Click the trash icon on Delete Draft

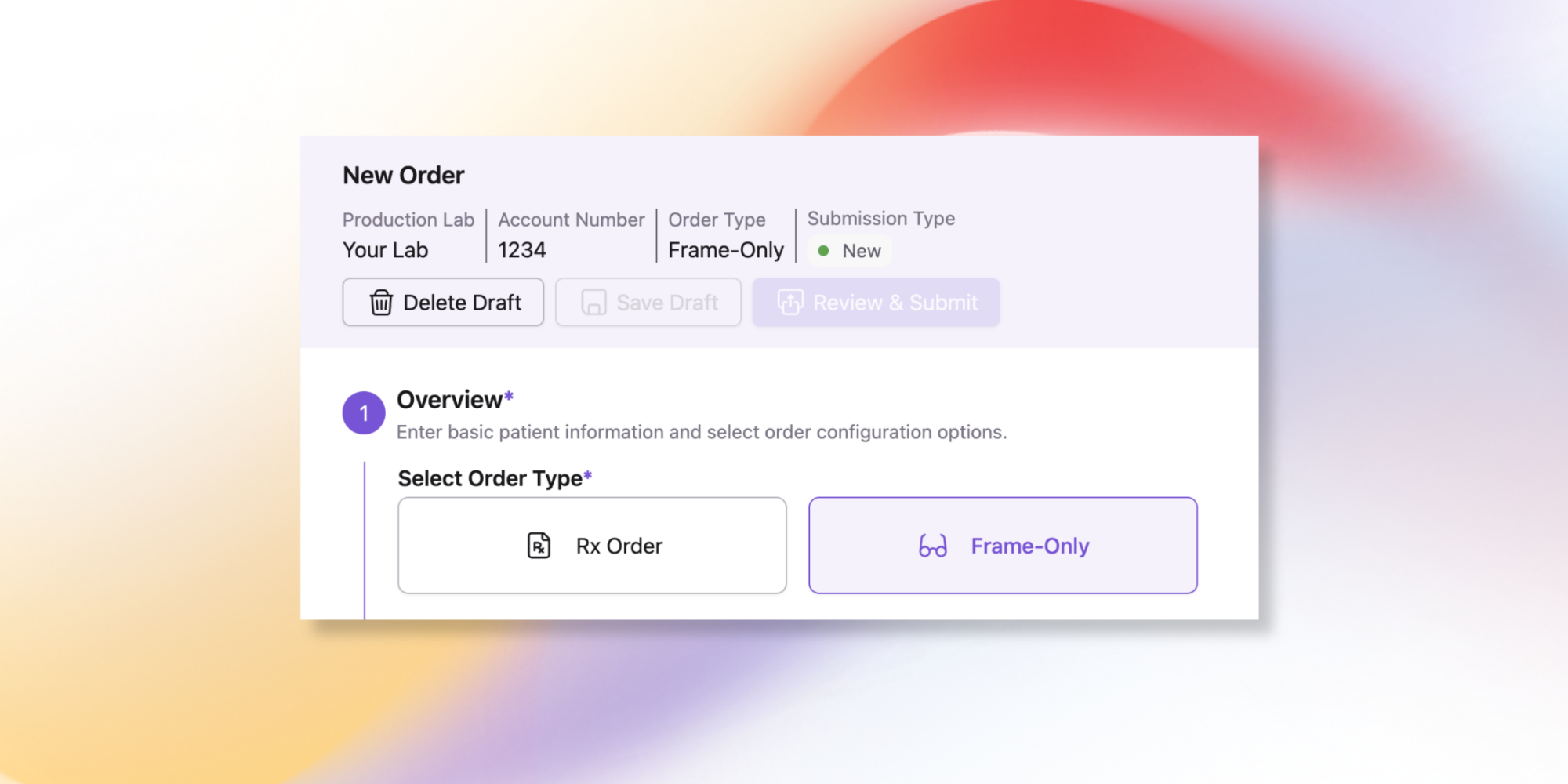[379, 302]
